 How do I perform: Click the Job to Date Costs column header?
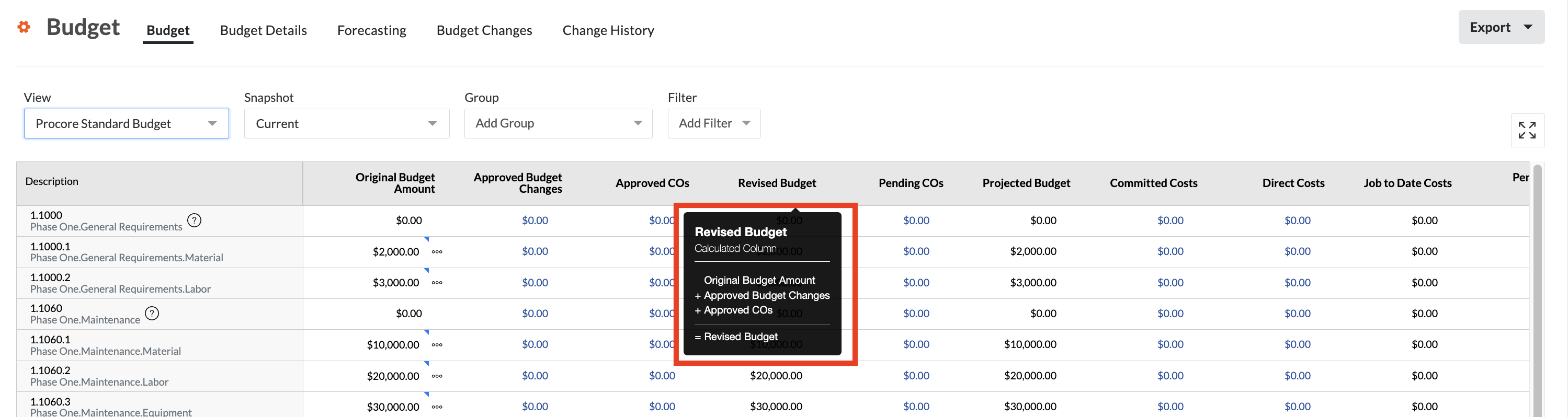[1407, 183]
